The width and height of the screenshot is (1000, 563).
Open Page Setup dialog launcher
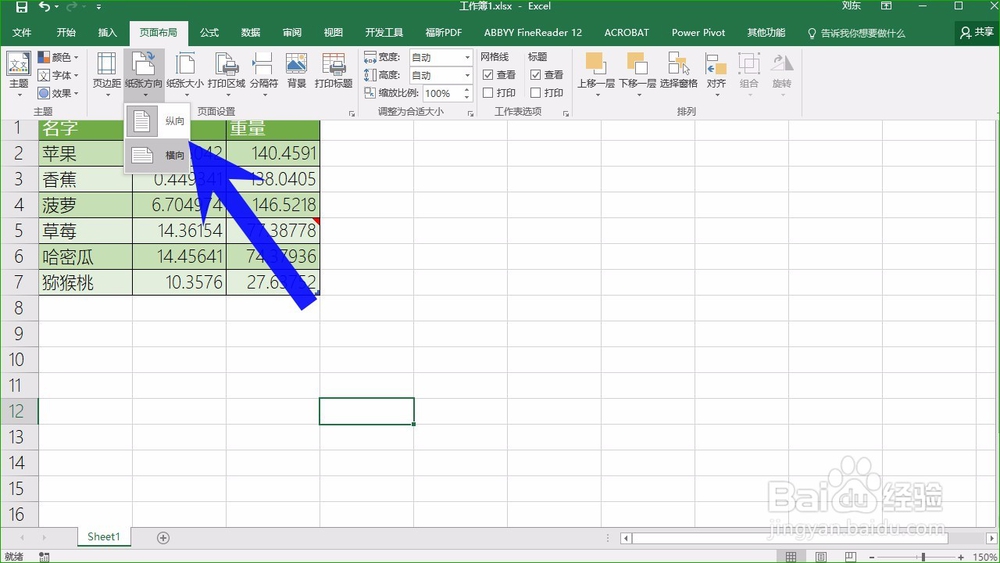click(x=352, y=113)
